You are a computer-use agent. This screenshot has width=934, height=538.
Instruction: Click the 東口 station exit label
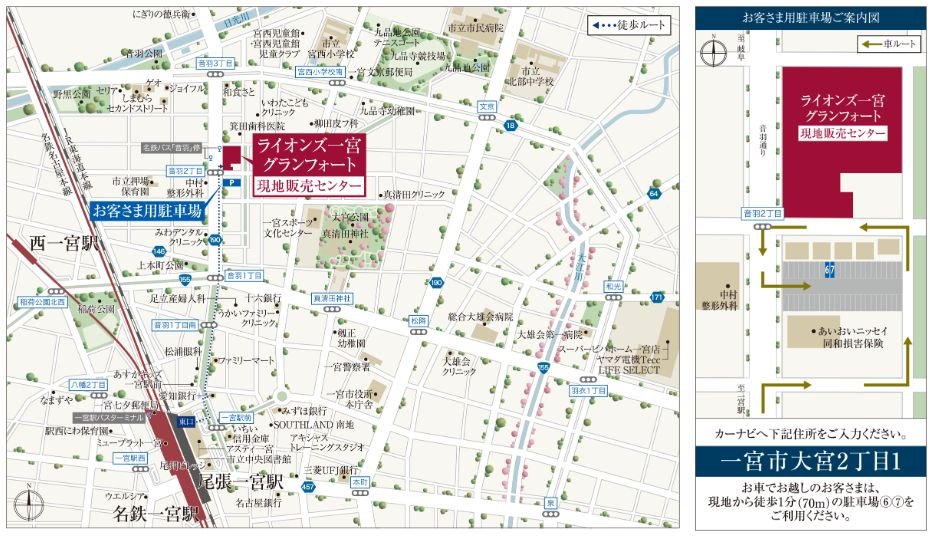click(186, 422)
